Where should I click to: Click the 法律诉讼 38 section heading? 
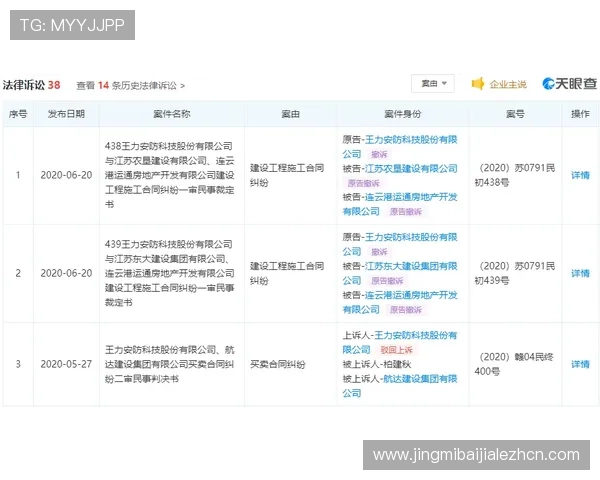pos(31,85)
